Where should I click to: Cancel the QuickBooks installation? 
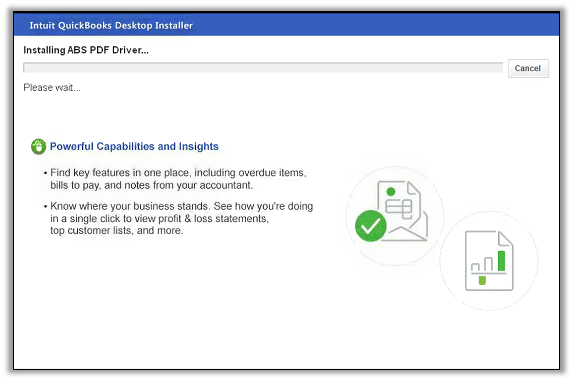[x=528, y=68]
